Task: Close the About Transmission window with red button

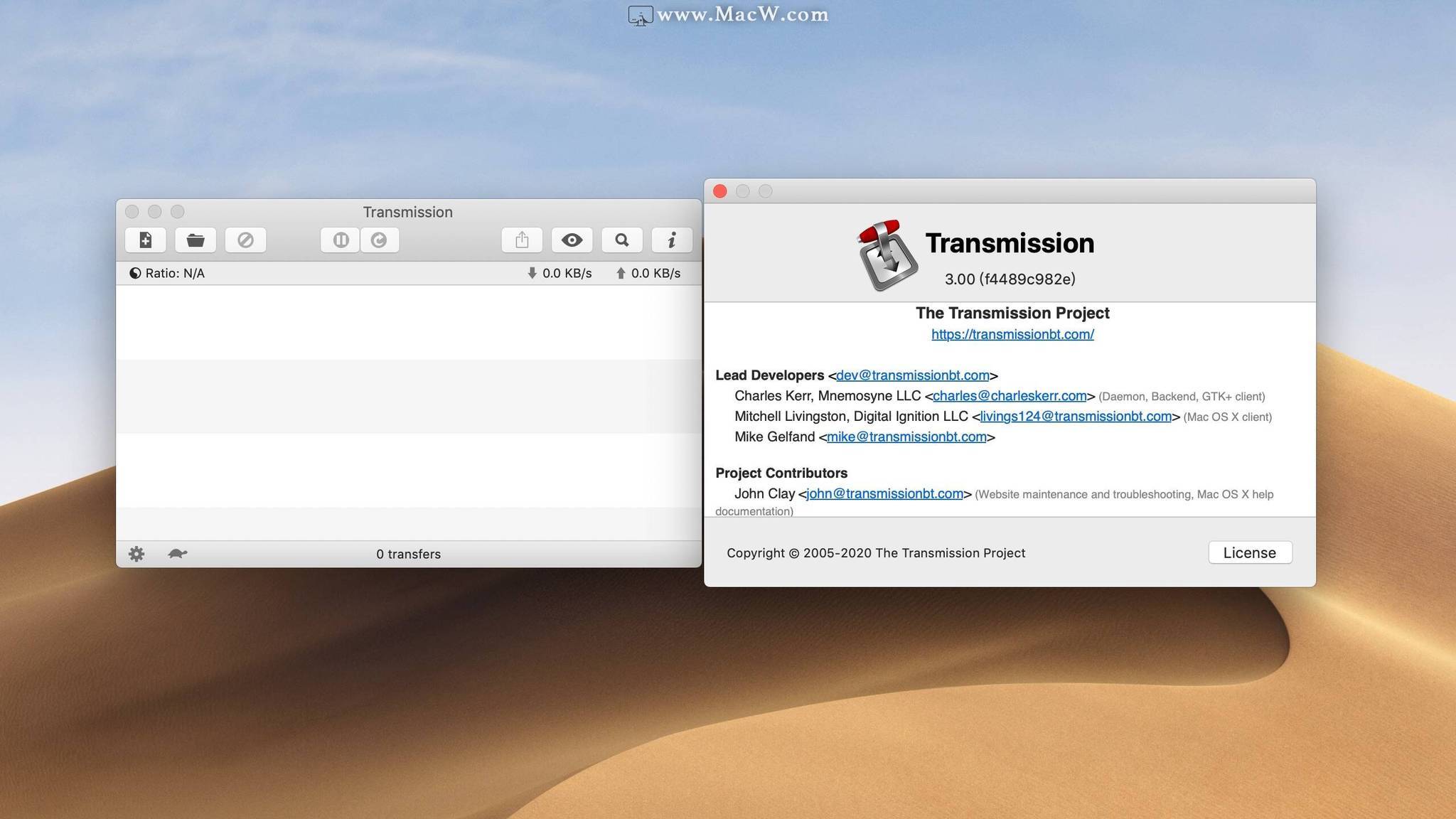Action: [720, 191]
